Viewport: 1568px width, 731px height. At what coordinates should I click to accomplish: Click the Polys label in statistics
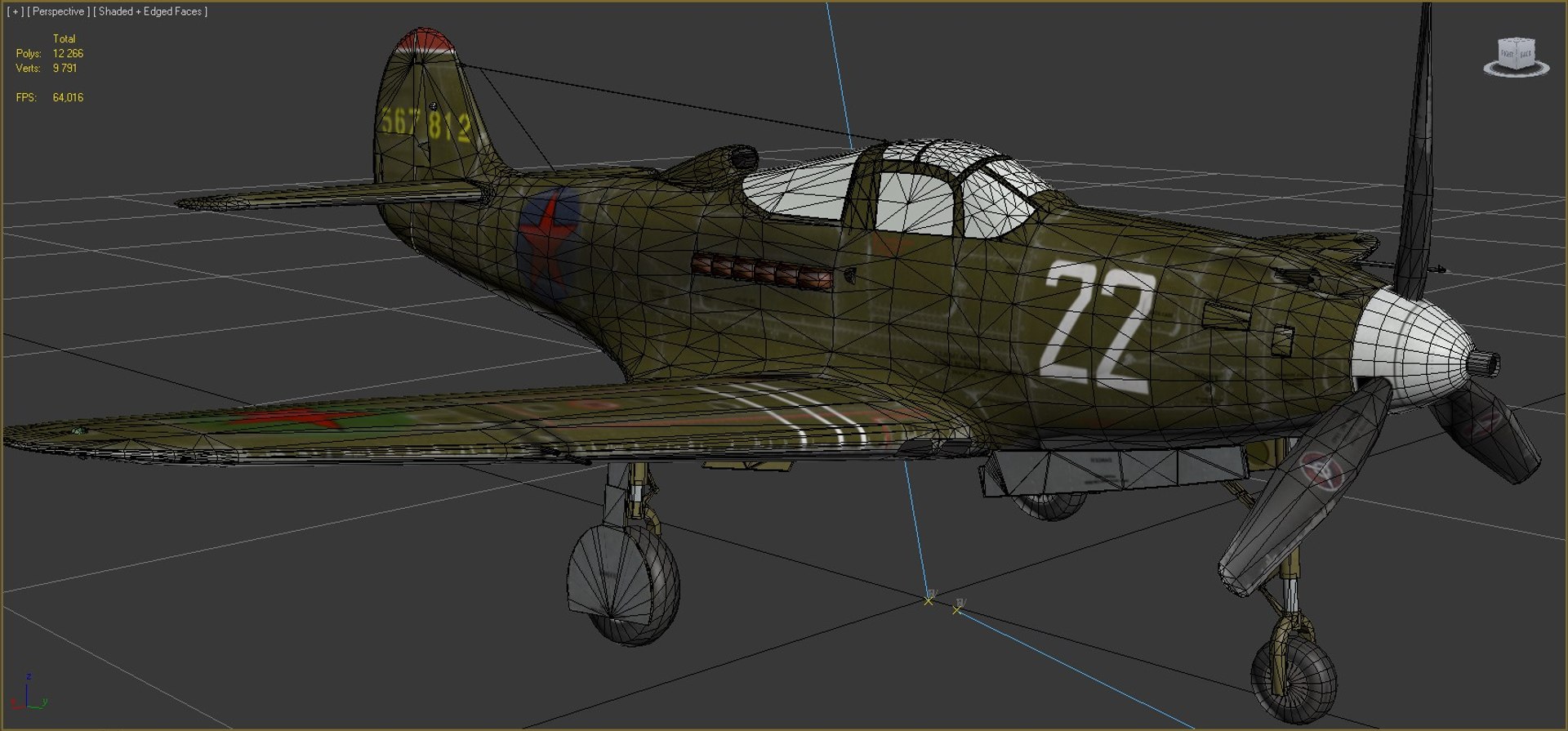pyautogui.click(x=29, y=53)
